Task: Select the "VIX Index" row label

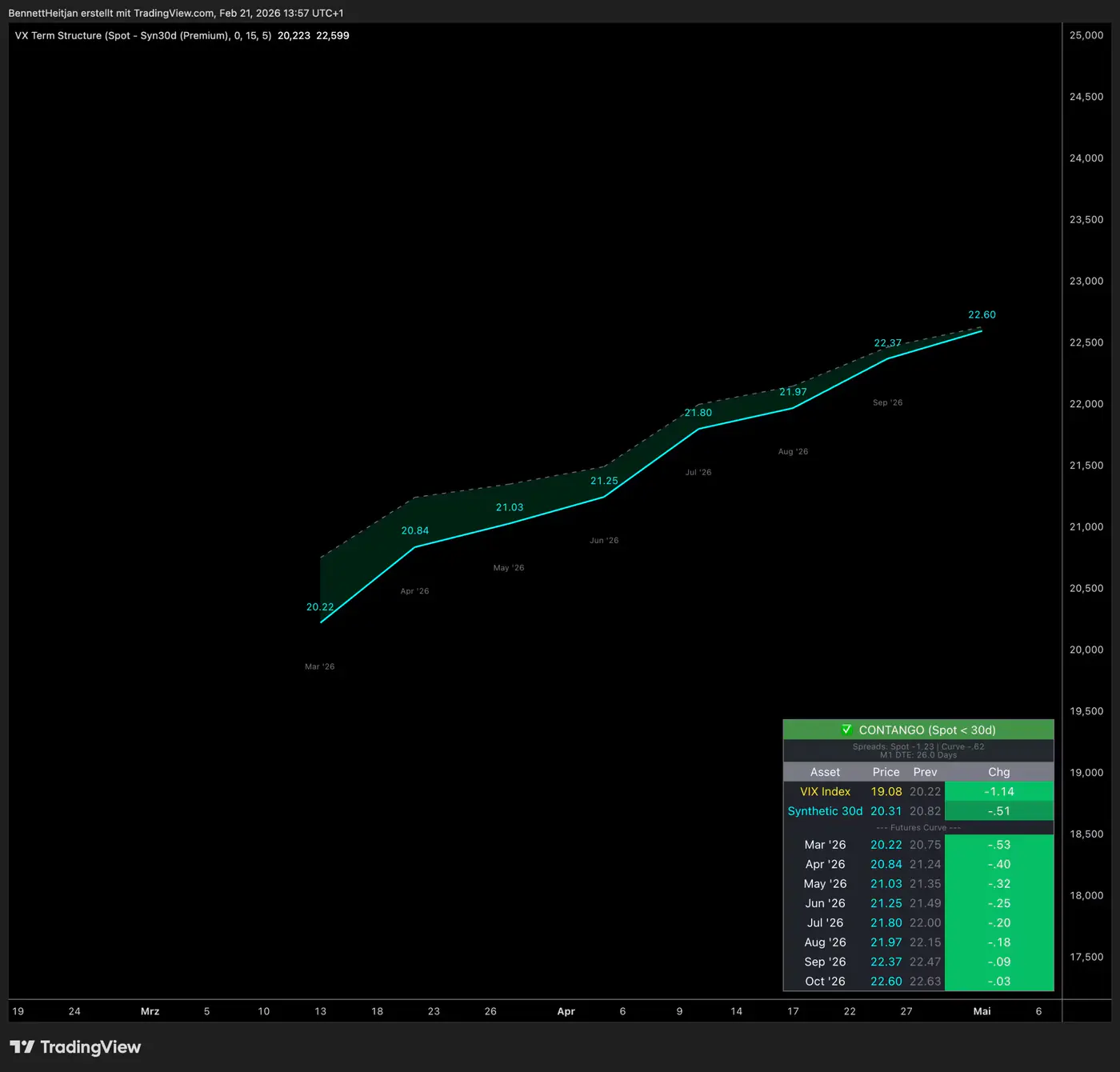Action: 825,791
